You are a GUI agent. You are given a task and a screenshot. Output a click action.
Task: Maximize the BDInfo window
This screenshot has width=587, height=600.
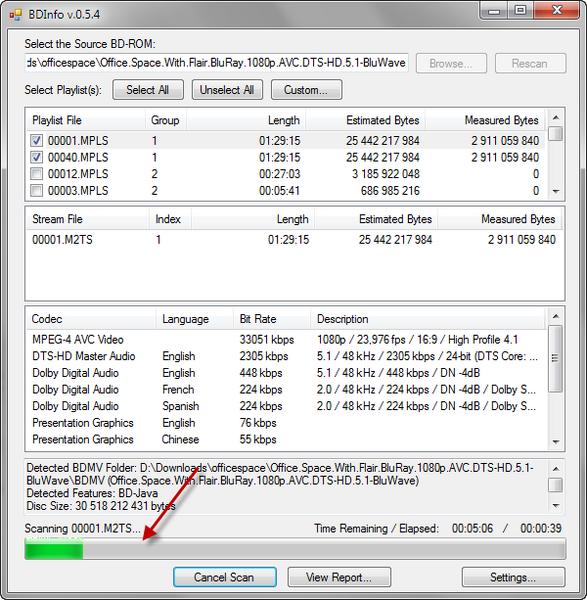pyautogui.click(x=520, y=10)
